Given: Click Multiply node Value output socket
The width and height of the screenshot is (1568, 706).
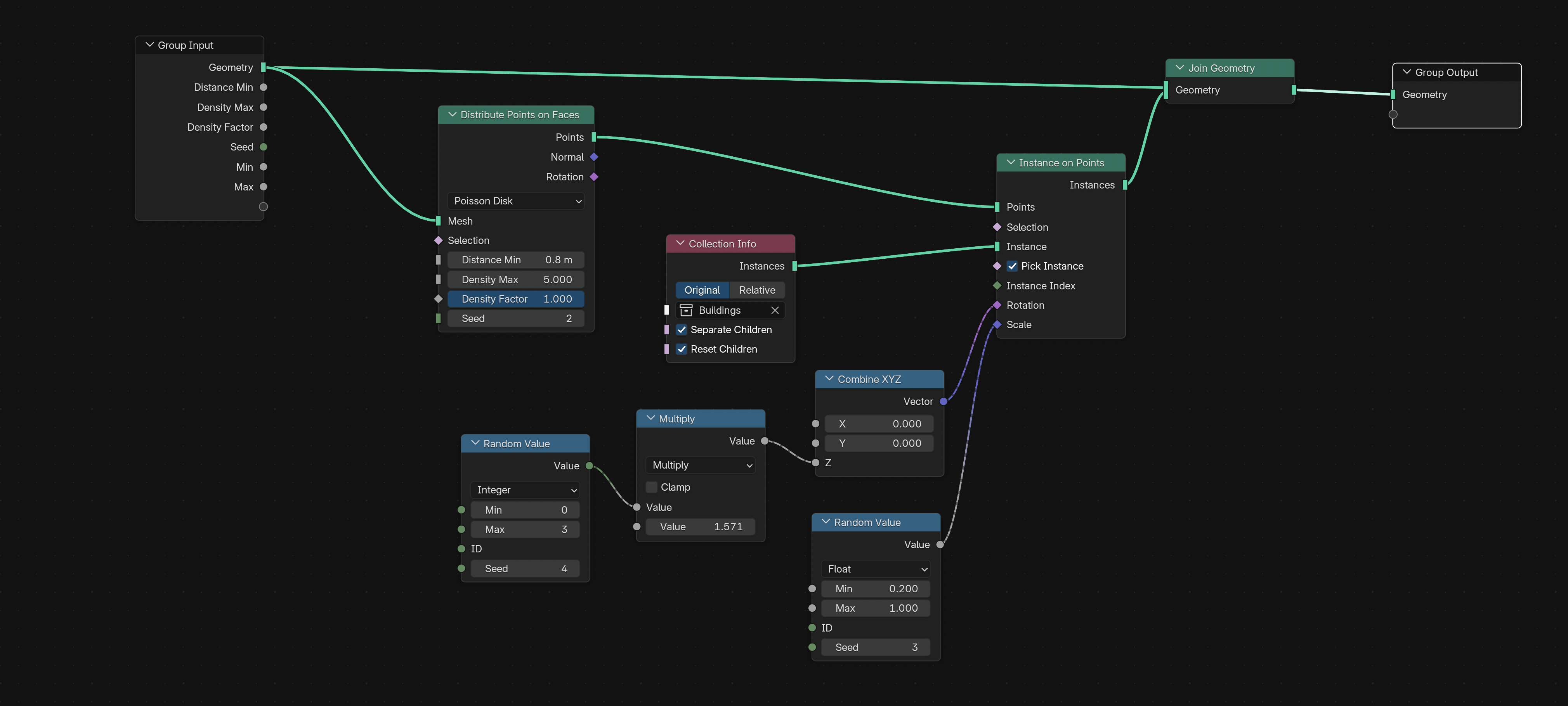Looking at the screenshot, I should coord(765,441).
